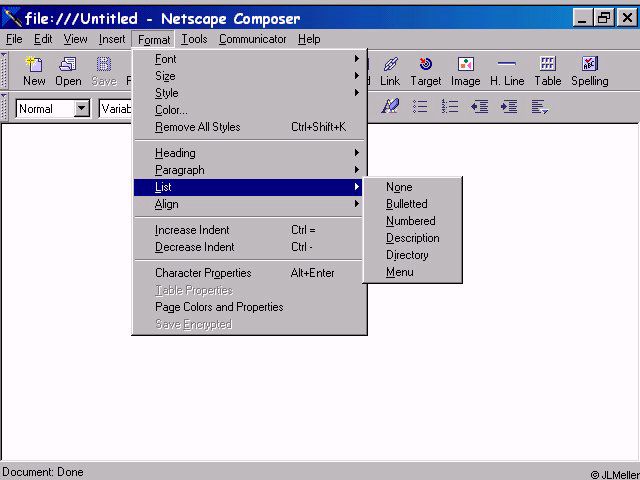Click the bullet list toolbar icon
Viewport: 640px width, 480px height.
point(420,107)
